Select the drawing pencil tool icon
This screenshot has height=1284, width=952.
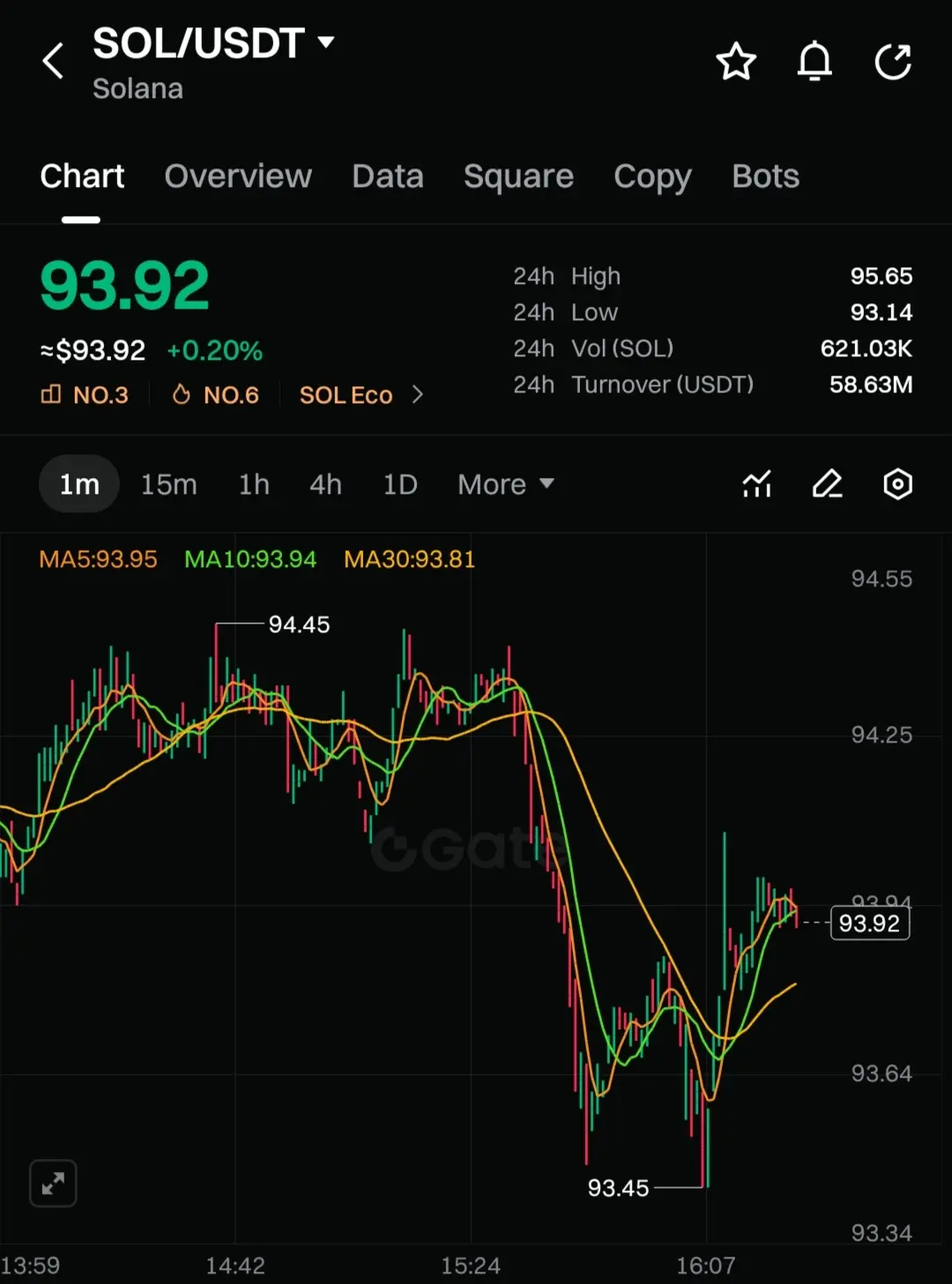point(827,484)
